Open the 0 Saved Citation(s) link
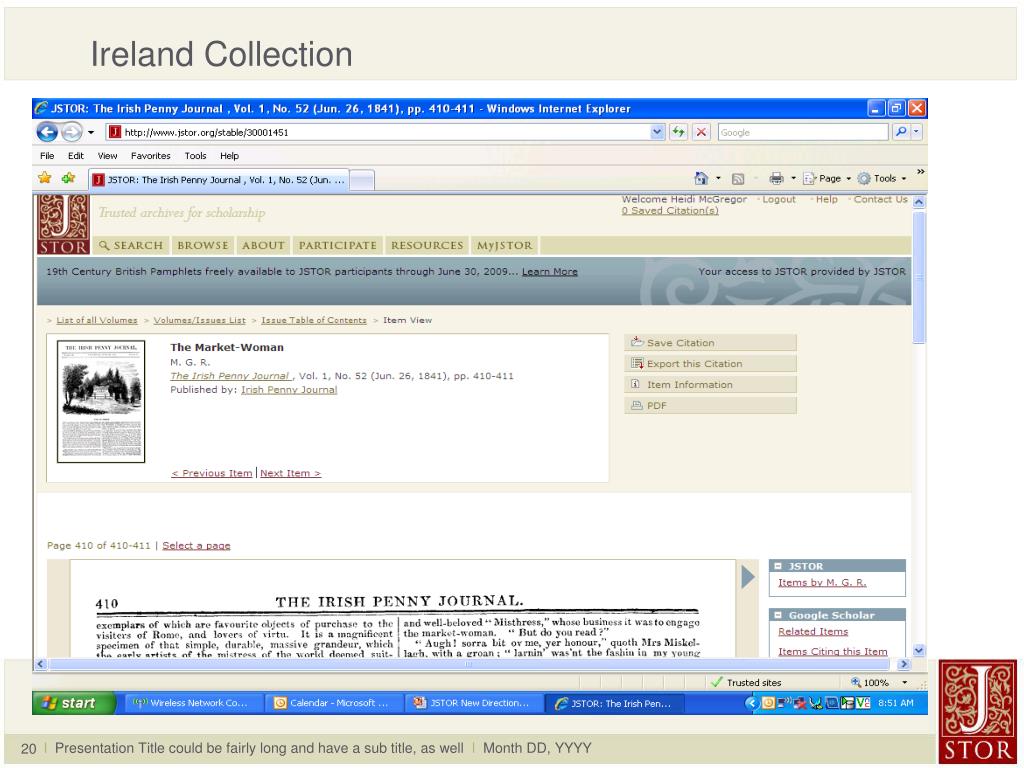This screenshot has height=768, width=1024. [669, 211]
